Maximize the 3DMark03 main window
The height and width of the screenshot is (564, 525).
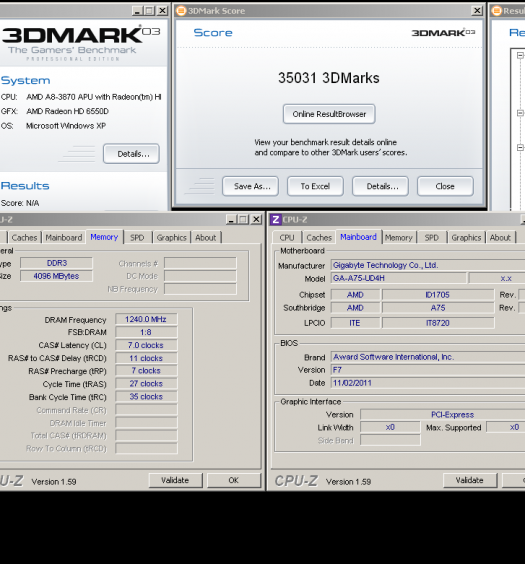click(149, 11)
